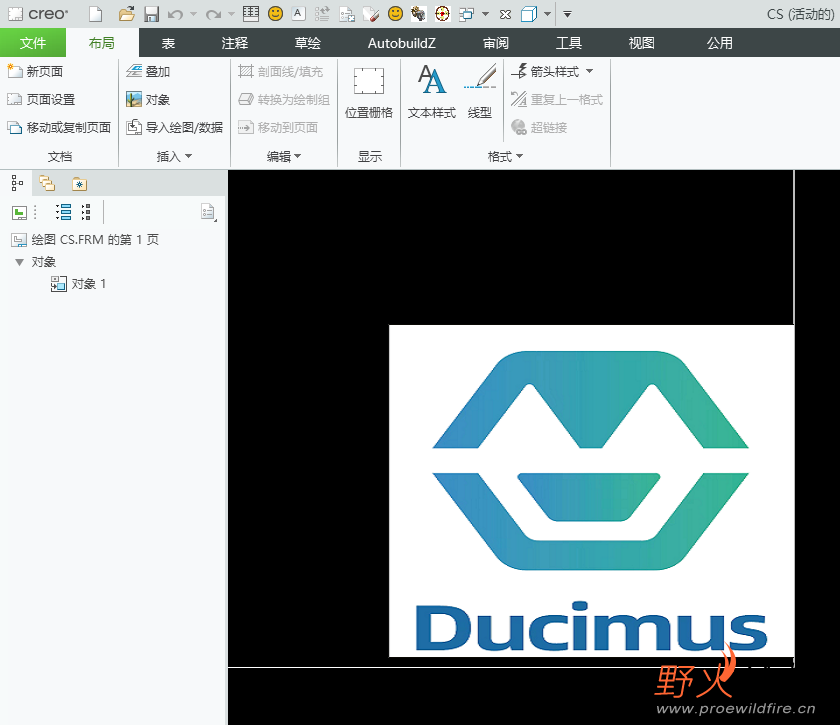The height and width of the screenshot is (725, 840).
Task: Select the Ducimus logo image in canvas
Action: 591,490
